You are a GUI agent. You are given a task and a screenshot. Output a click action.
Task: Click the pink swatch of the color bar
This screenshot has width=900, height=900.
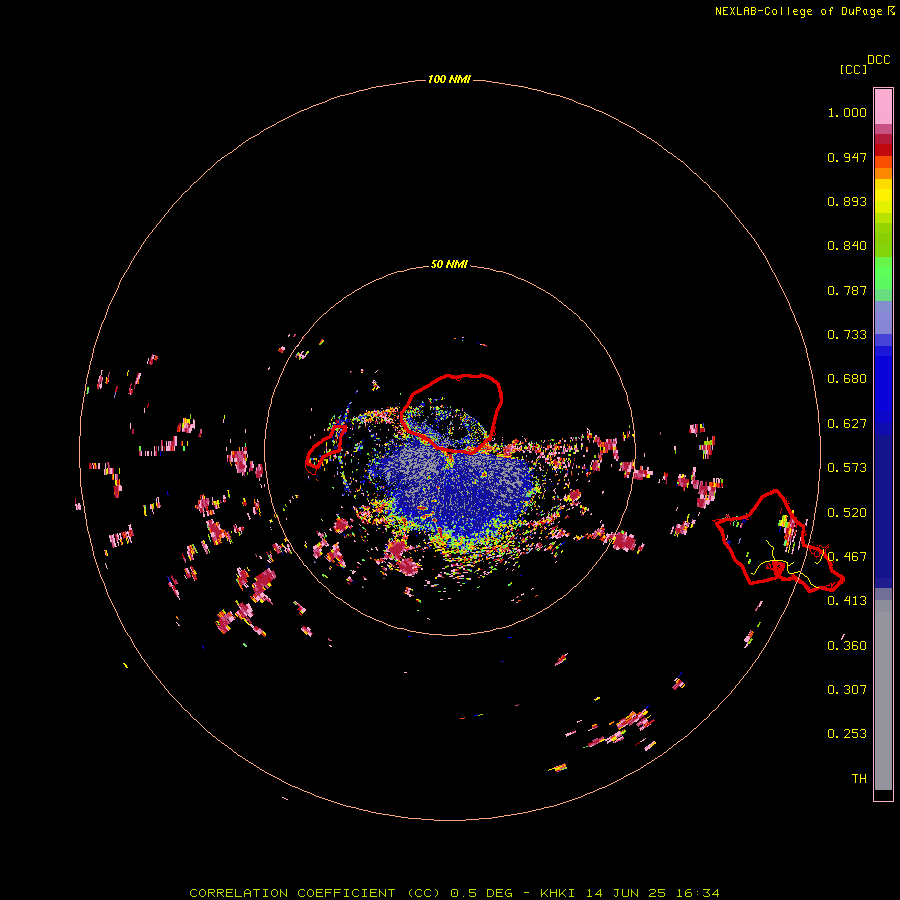[x=883, y=106]
